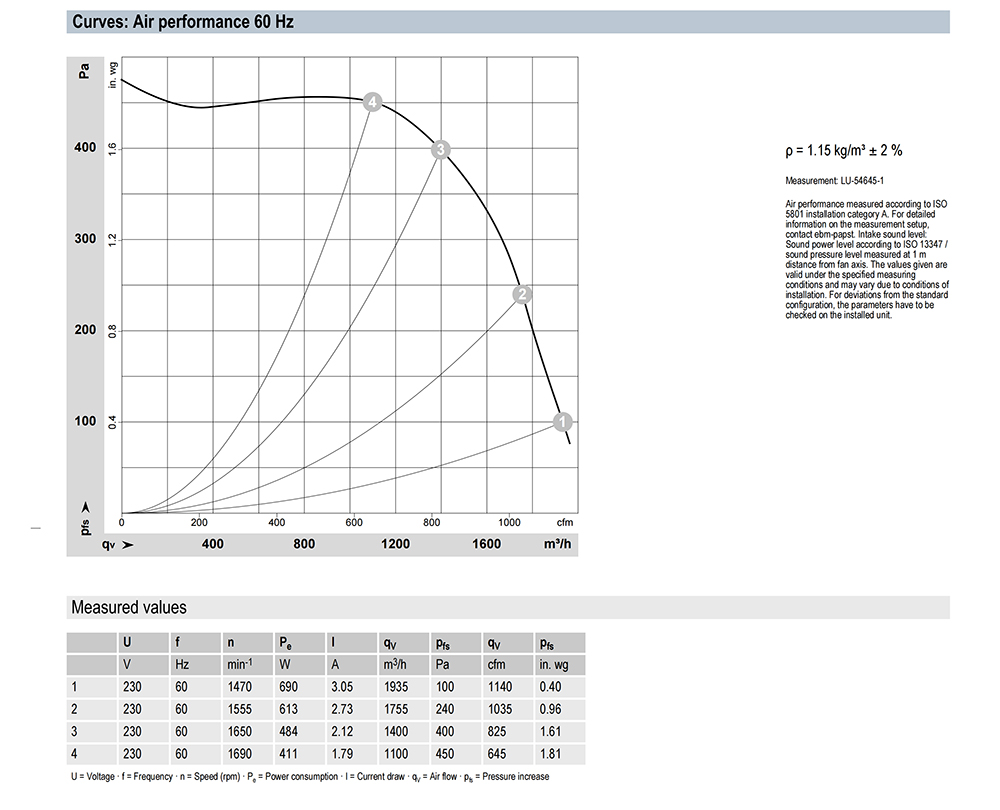Click speed value 1690 in row 4
This screenshot has height=810, width=1000.
[x=240, y=754]
